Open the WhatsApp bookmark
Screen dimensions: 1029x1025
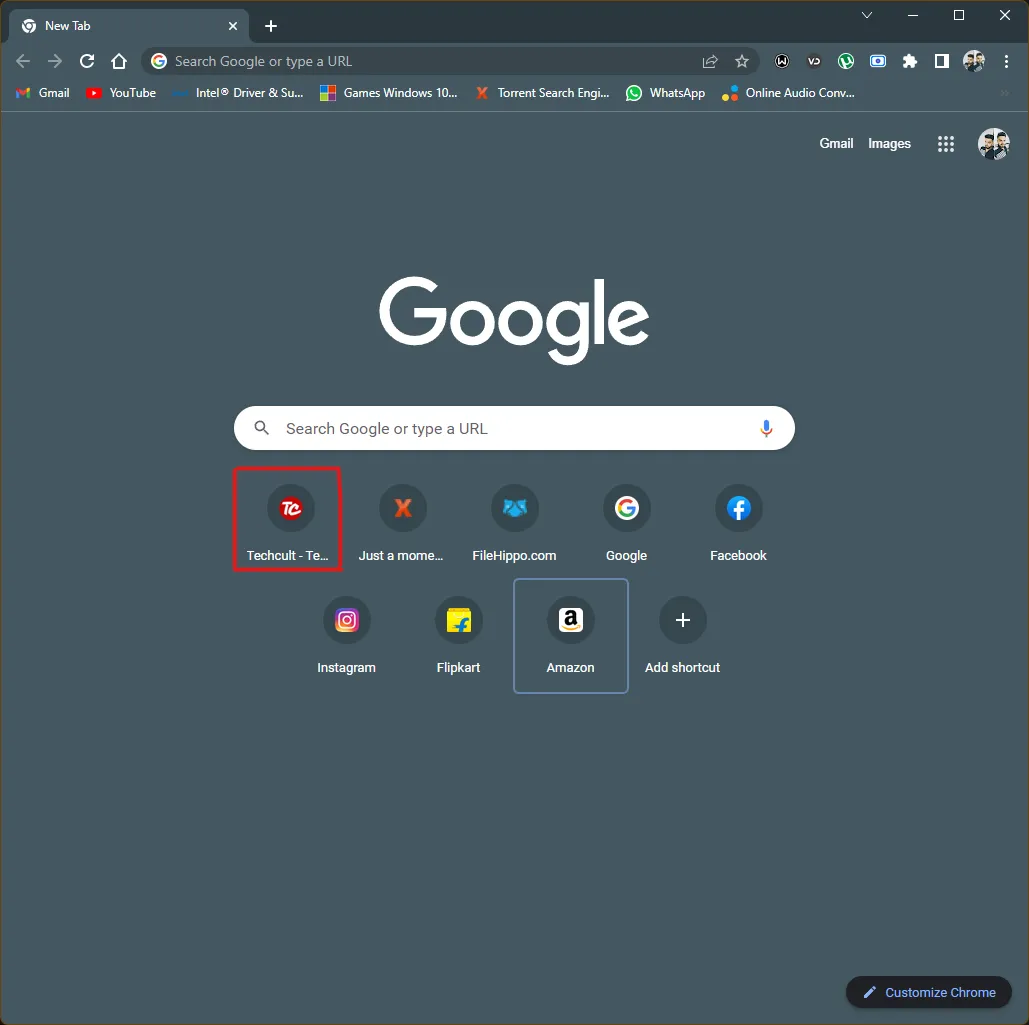[665, 93]
